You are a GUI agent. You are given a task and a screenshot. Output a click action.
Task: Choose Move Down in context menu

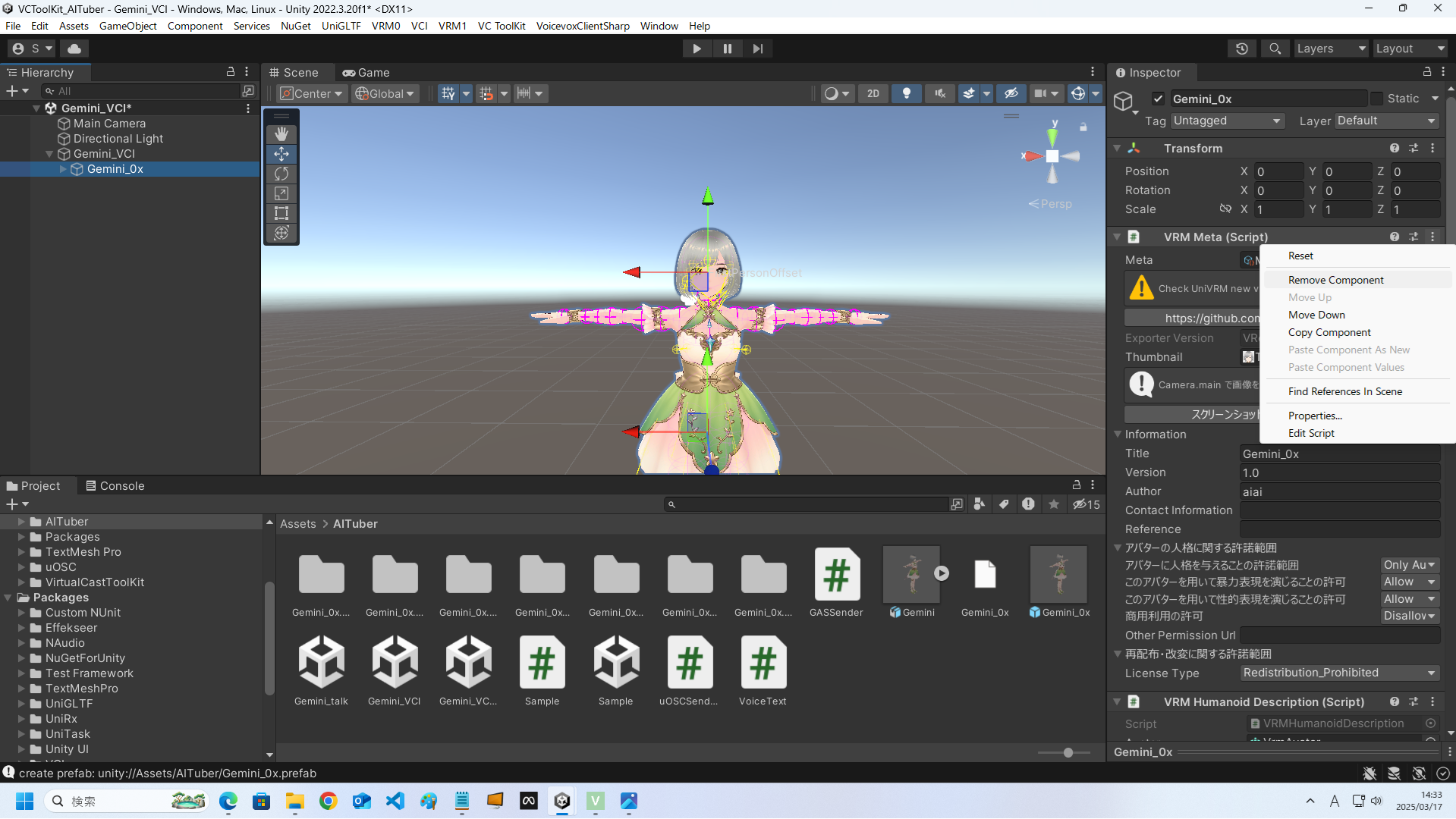click(x=1316, y=315)
